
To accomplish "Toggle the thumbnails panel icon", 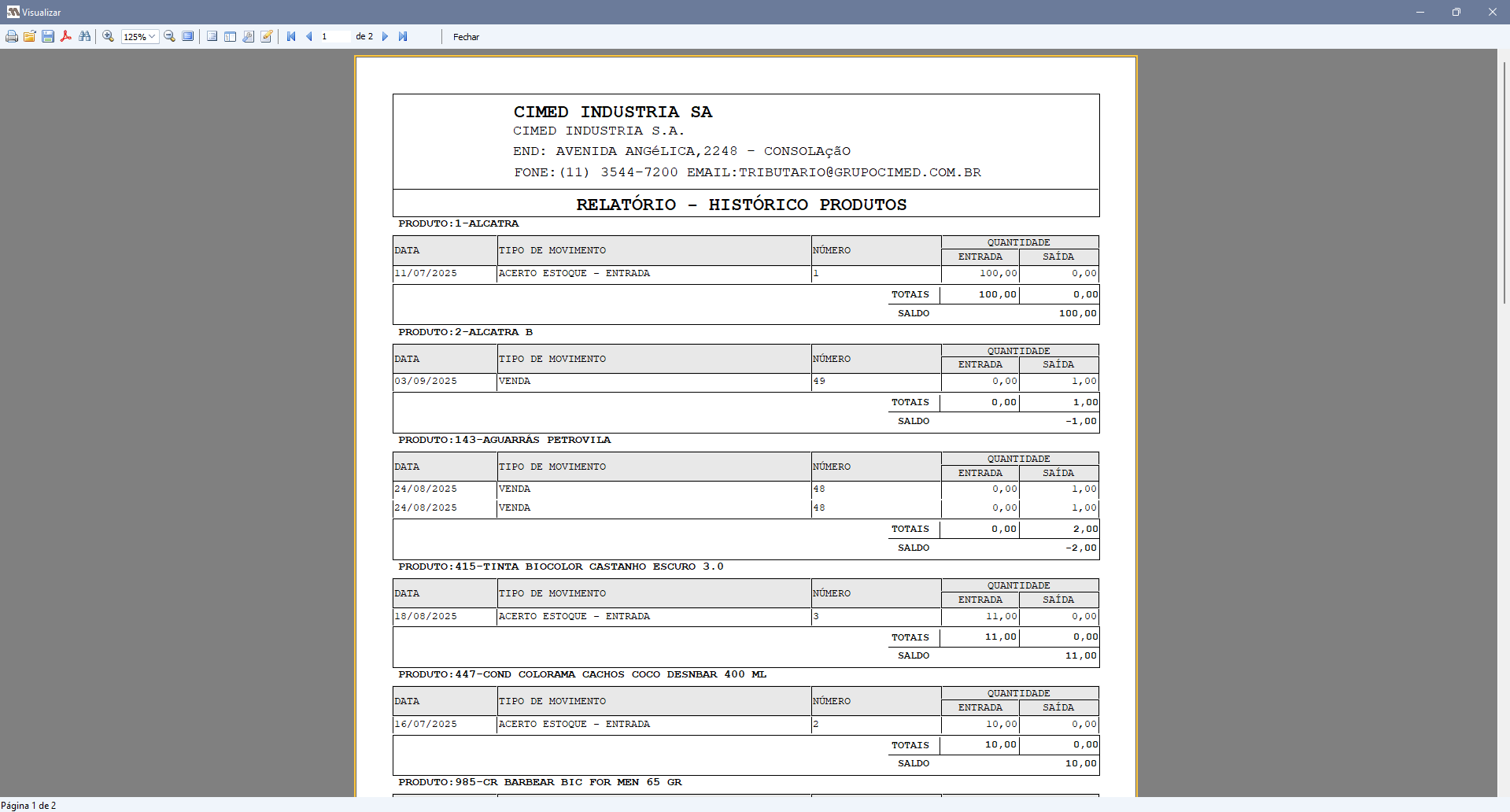I will click(231, 37).
